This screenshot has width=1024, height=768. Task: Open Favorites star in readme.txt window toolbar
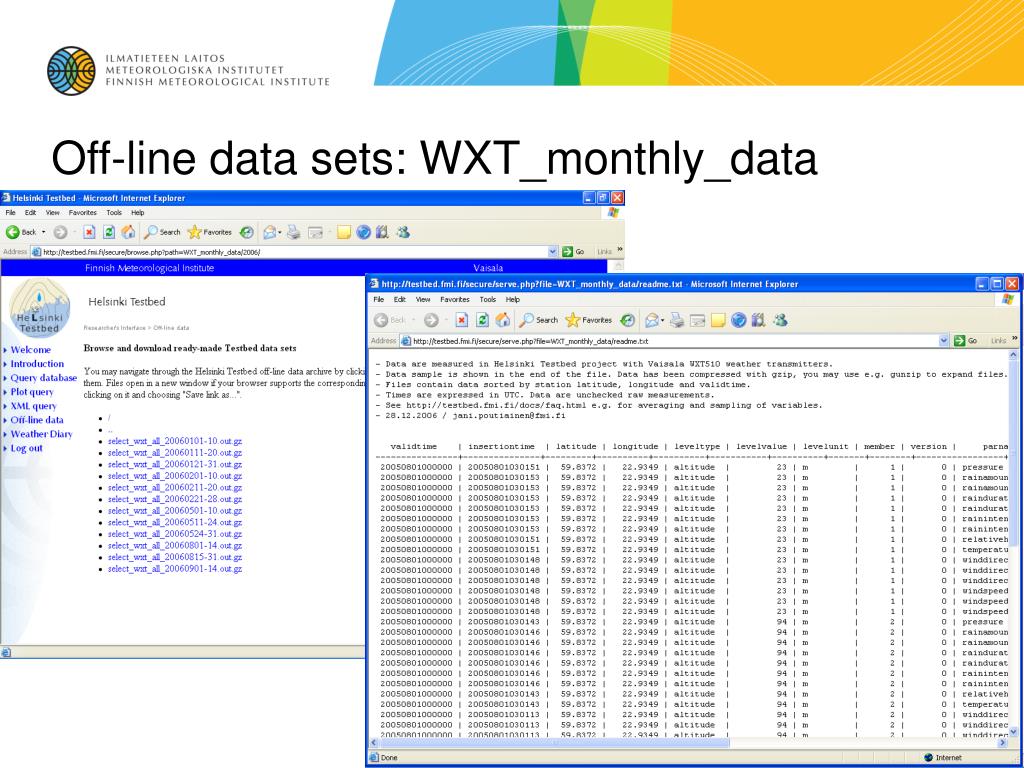588,320
